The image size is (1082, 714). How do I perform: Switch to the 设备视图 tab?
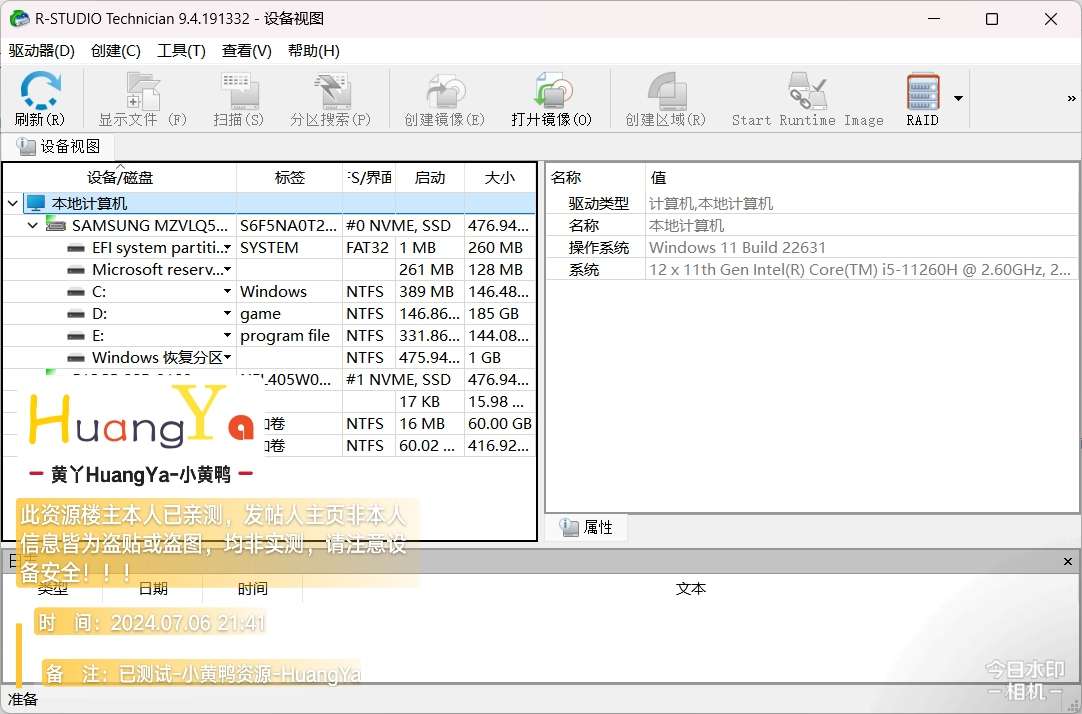coord(59,146)
